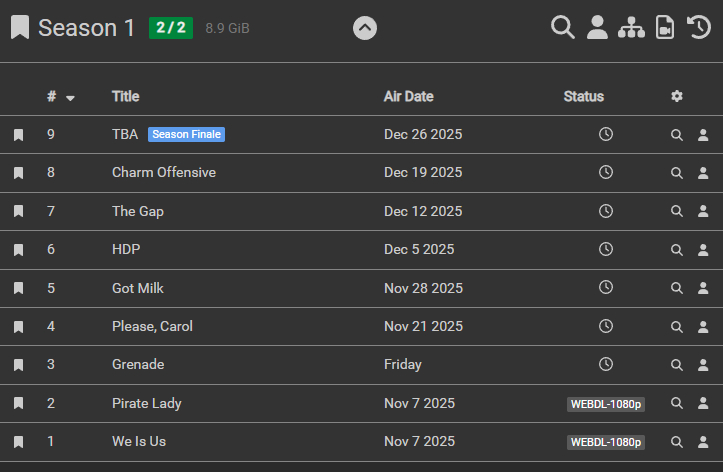Sort episodes by number column arrow
This screenshot has width=723, height=472.
tap(70, 98)
